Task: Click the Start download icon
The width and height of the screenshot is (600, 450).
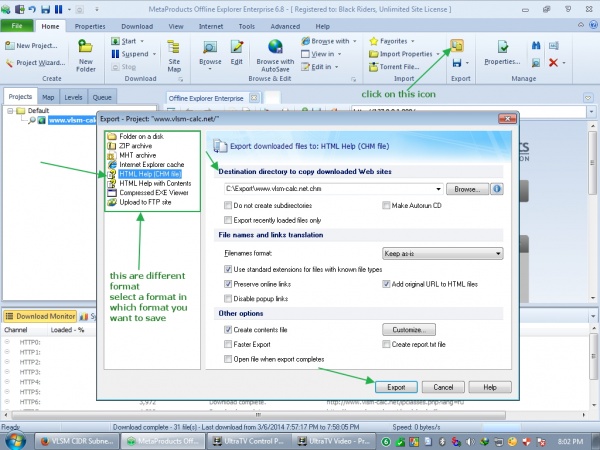Action: pos(115,41)
